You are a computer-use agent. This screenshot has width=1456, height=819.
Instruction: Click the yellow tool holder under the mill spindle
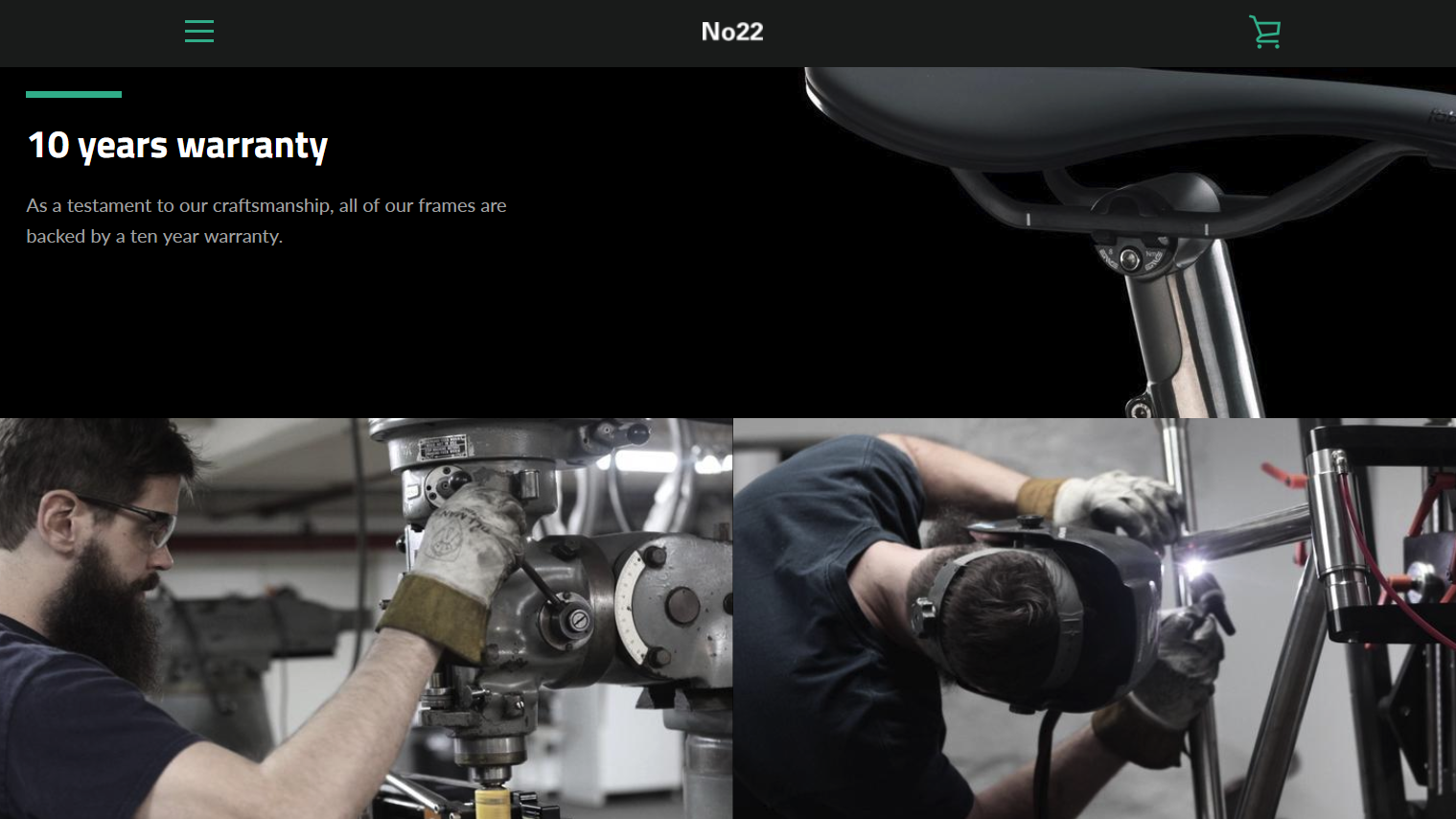coord(493,802)
